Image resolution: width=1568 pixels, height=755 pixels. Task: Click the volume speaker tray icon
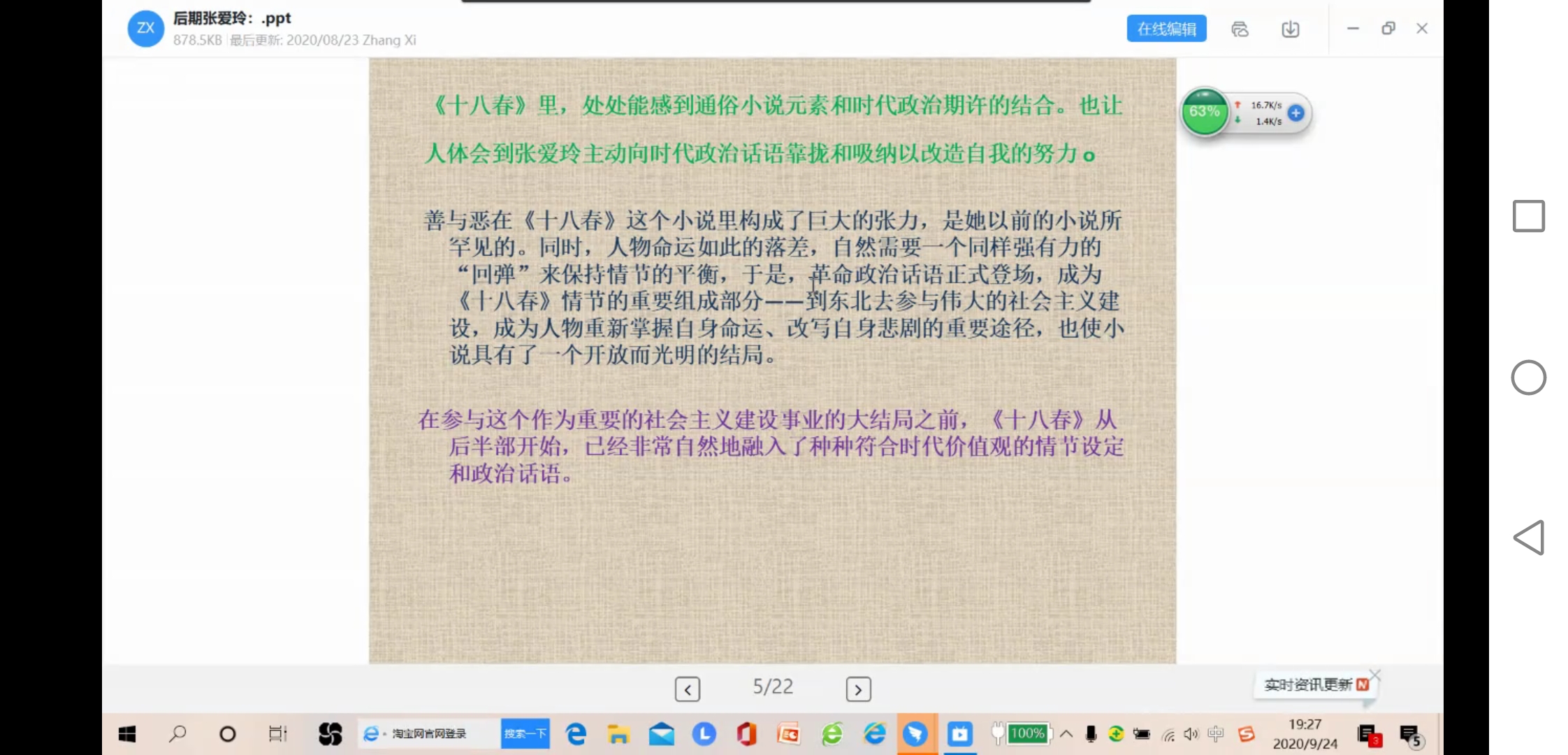point(1191,733)
